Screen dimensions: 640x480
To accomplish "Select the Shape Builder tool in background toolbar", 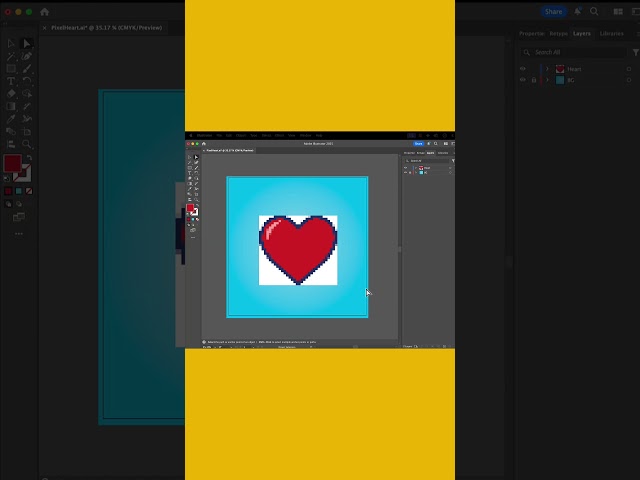I will pyautogui.click(x=27, y=94).
